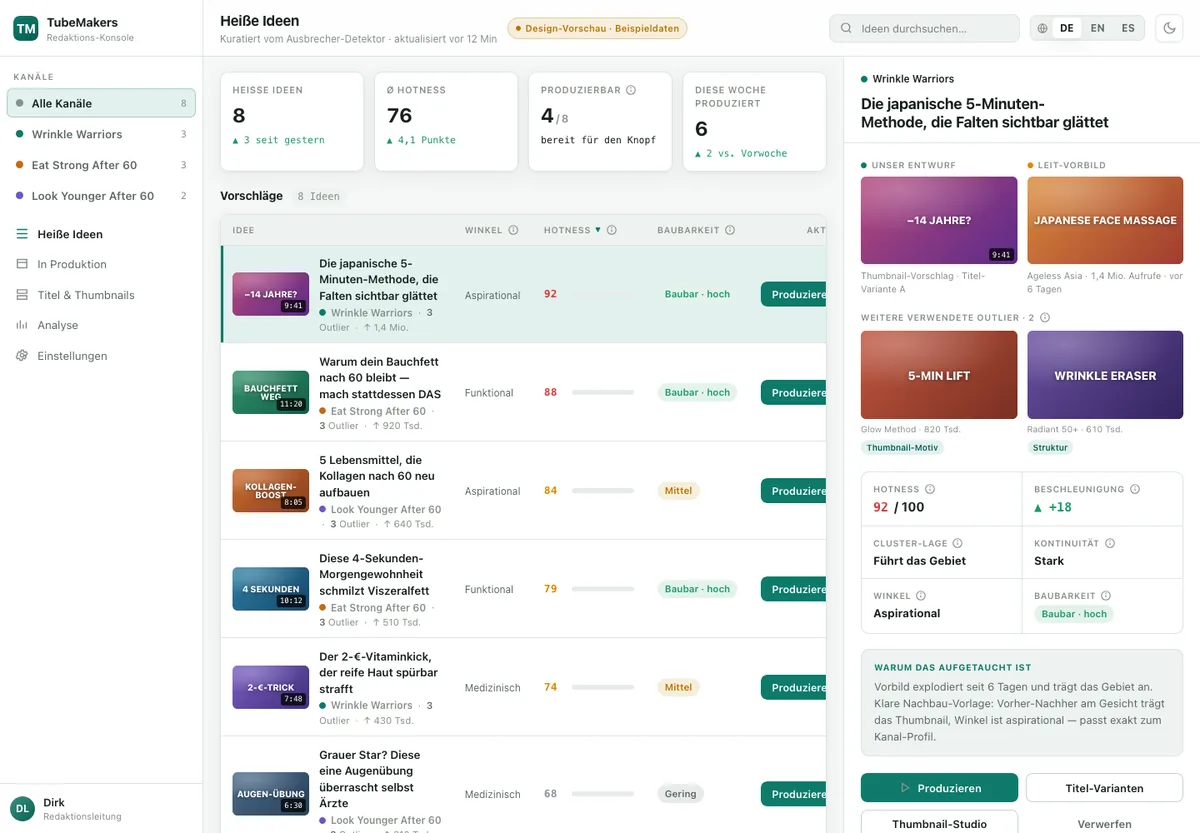Click Verwerfen to discard idea
This screenshot has width=1200, height=833.
pos(1104,823)
